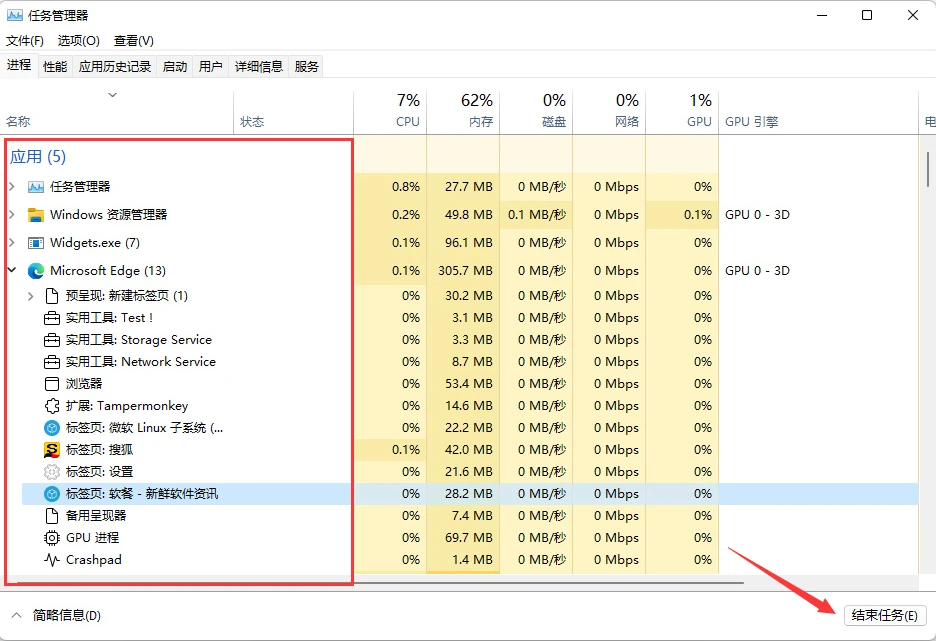The image size is (936, 641).
Task: Click the sort chevron above the 名称 column
Action: tap(112, 95)
